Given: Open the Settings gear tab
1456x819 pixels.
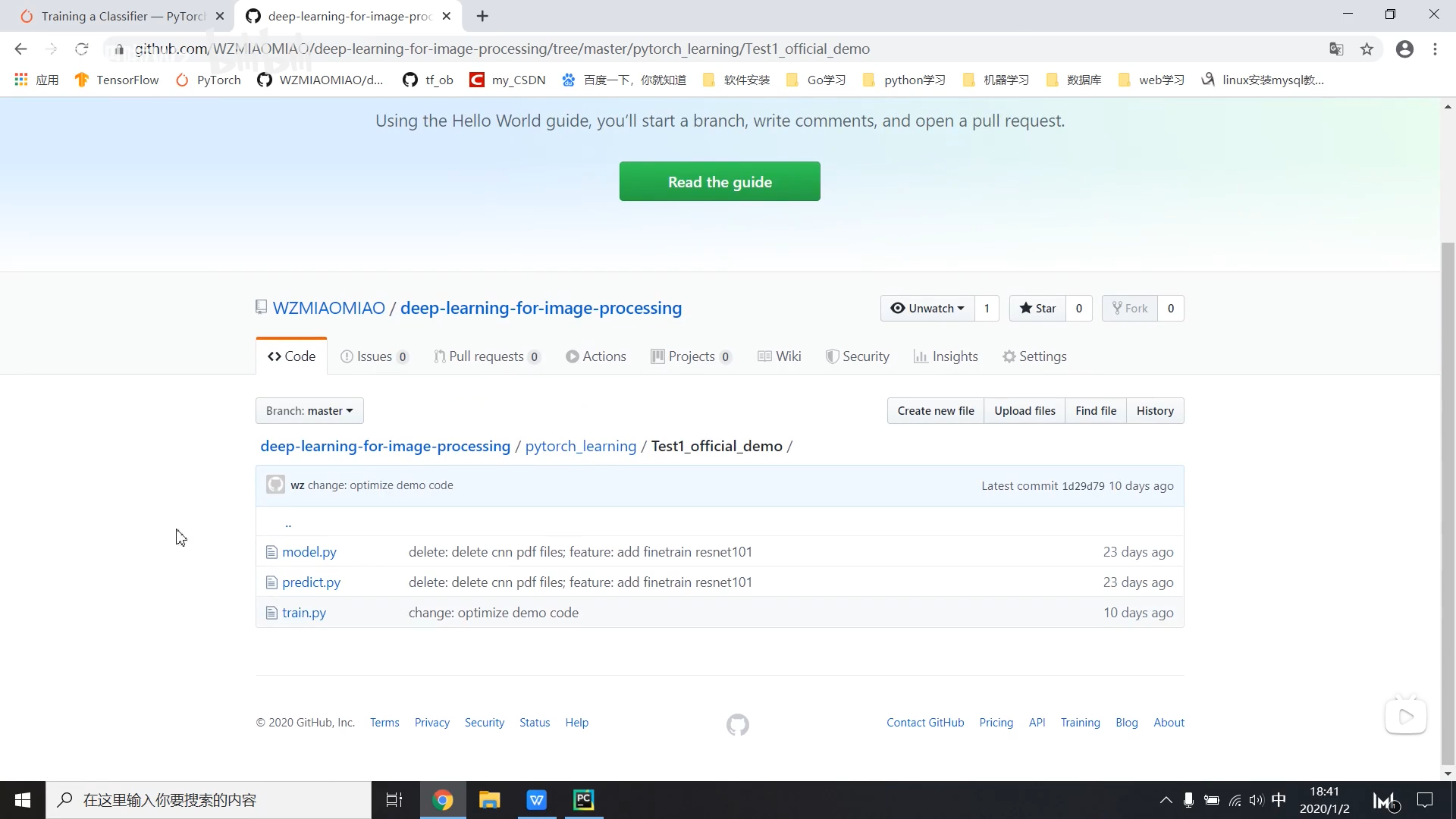Looking at the screenshot, I should click(1034, 356).
